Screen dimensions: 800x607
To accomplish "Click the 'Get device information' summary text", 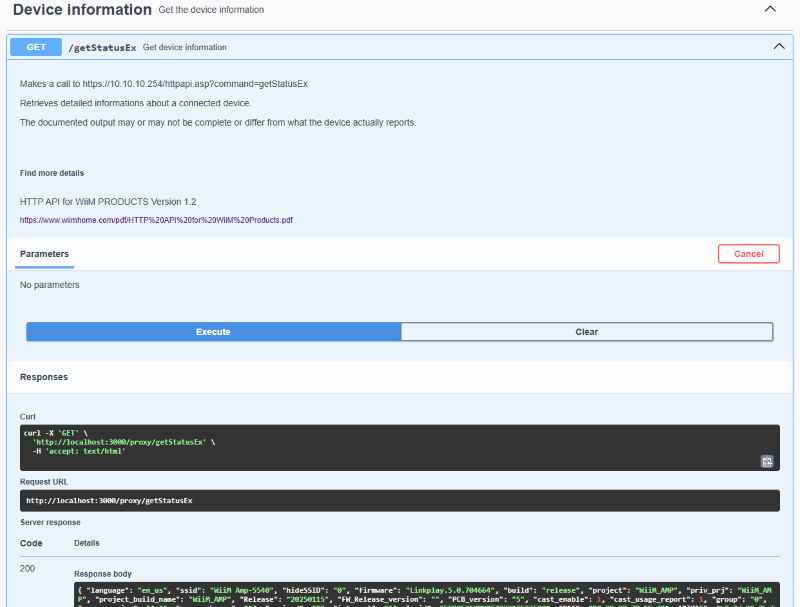I will point(185,47).
